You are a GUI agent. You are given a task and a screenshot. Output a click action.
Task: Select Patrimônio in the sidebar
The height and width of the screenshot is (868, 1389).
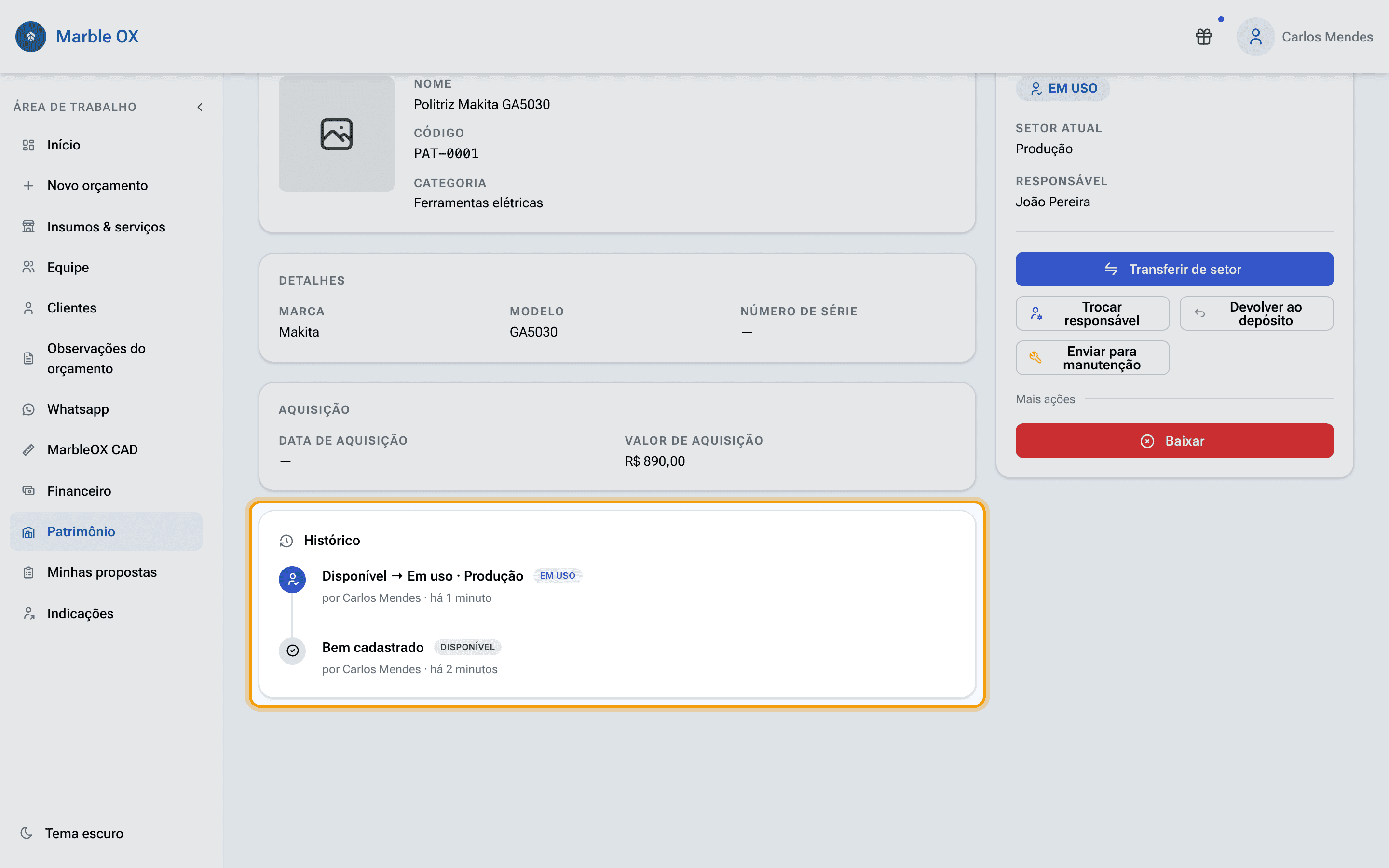pos(106,531)
